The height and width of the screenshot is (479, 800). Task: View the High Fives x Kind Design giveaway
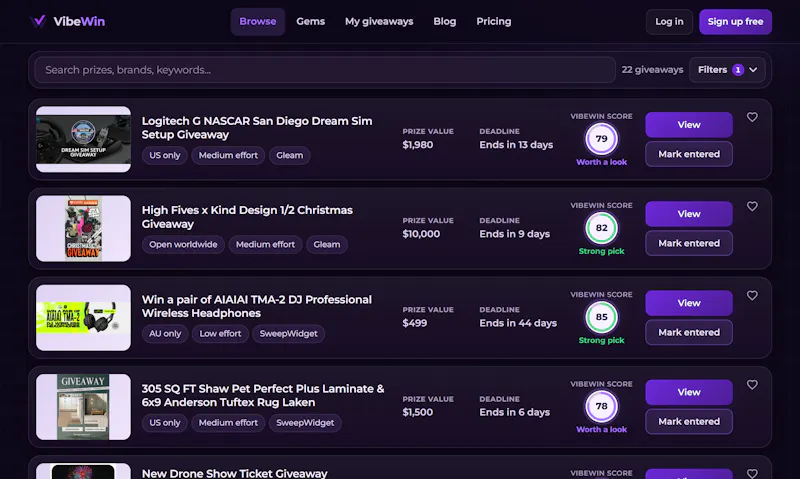click(689, 214)
